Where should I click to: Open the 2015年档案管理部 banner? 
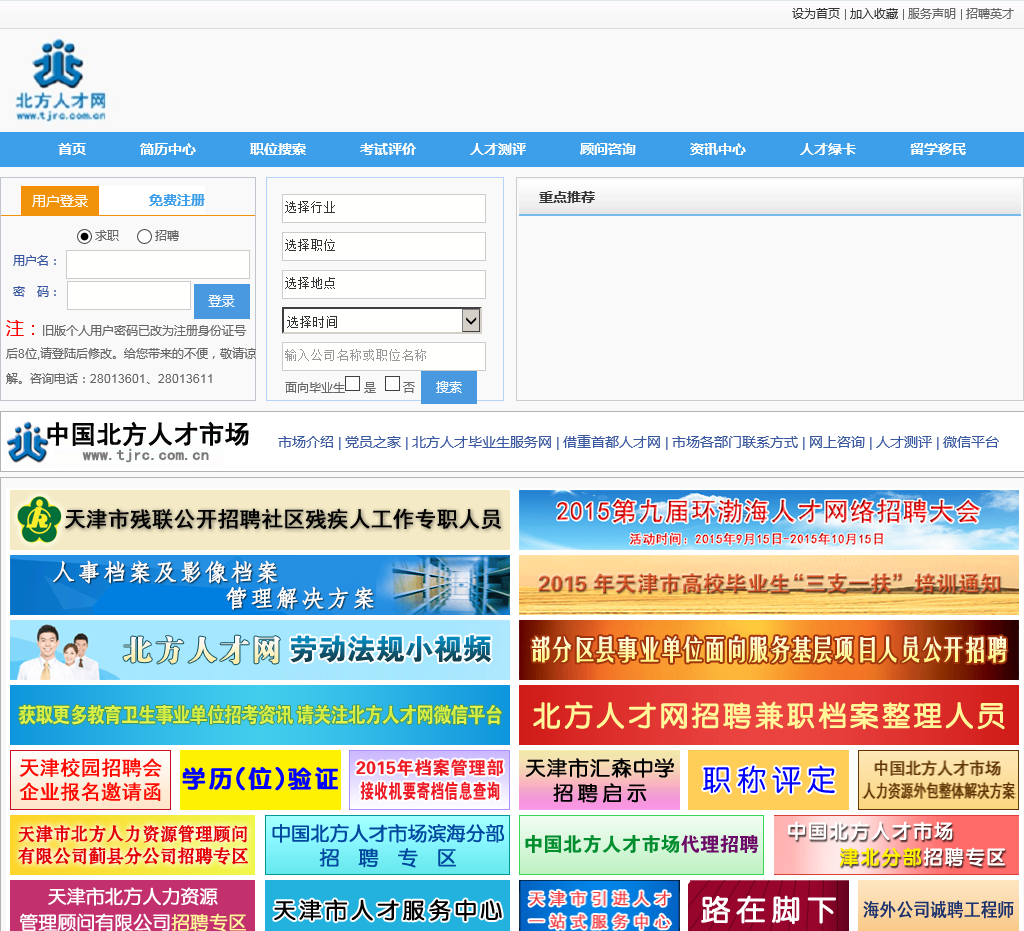[x=430, y=780]
